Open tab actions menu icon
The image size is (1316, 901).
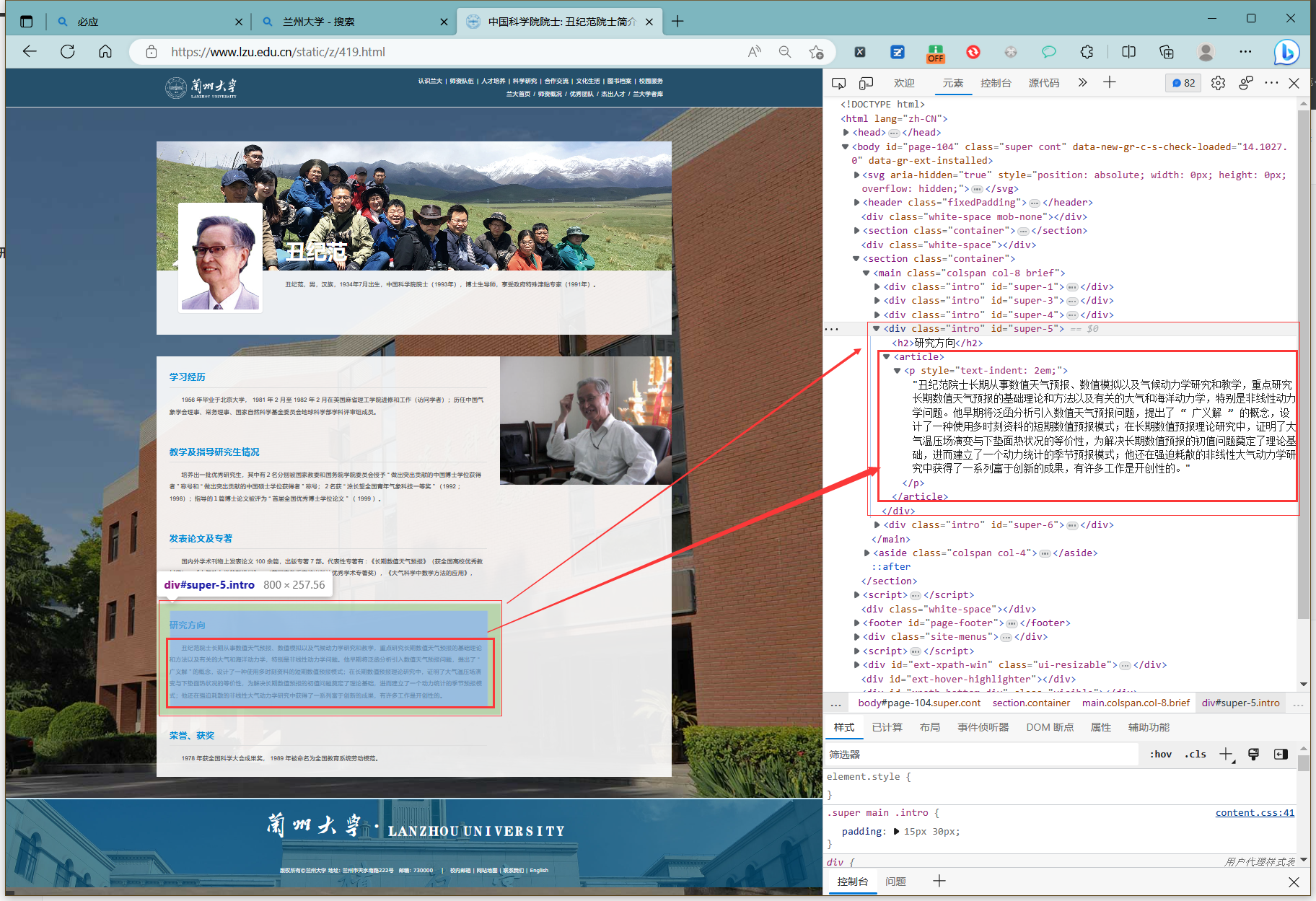tap(27, 22)
